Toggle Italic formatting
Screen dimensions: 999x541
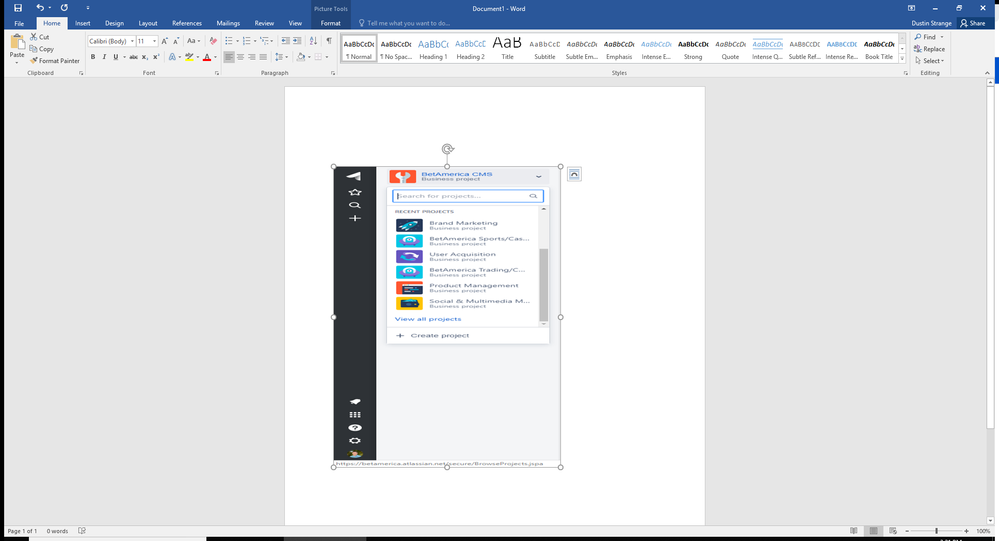pos(104,57)
